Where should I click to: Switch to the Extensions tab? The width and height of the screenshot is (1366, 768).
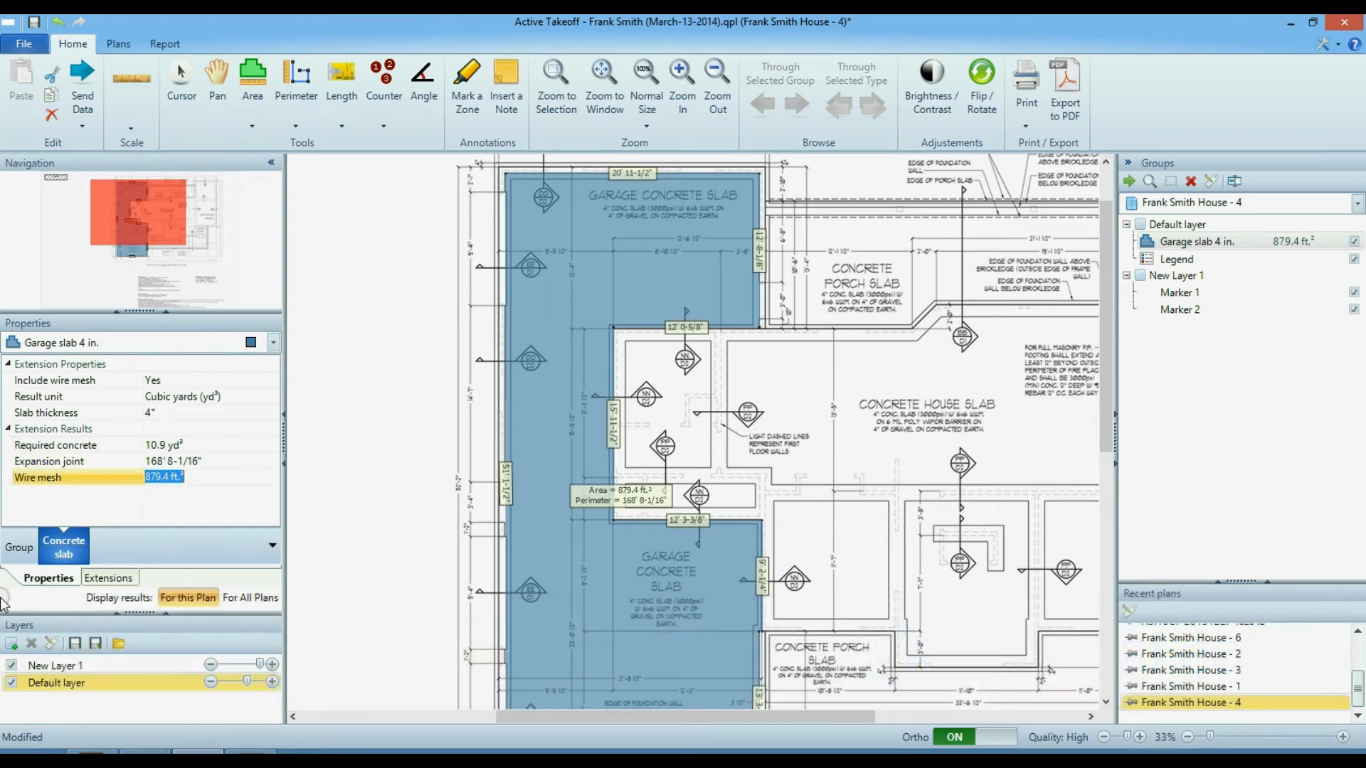coord(108,578)
